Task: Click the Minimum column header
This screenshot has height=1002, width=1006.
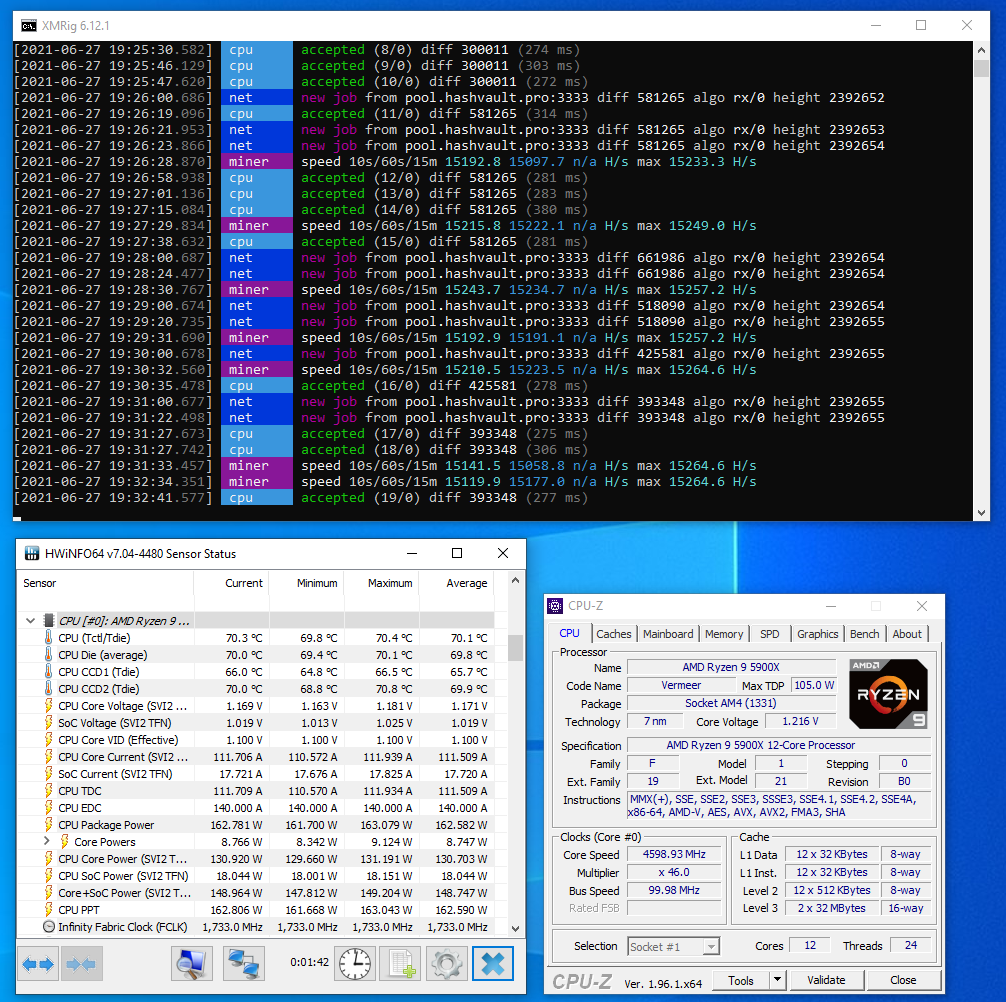Action: pyautogui.click(x=307, y=583)
